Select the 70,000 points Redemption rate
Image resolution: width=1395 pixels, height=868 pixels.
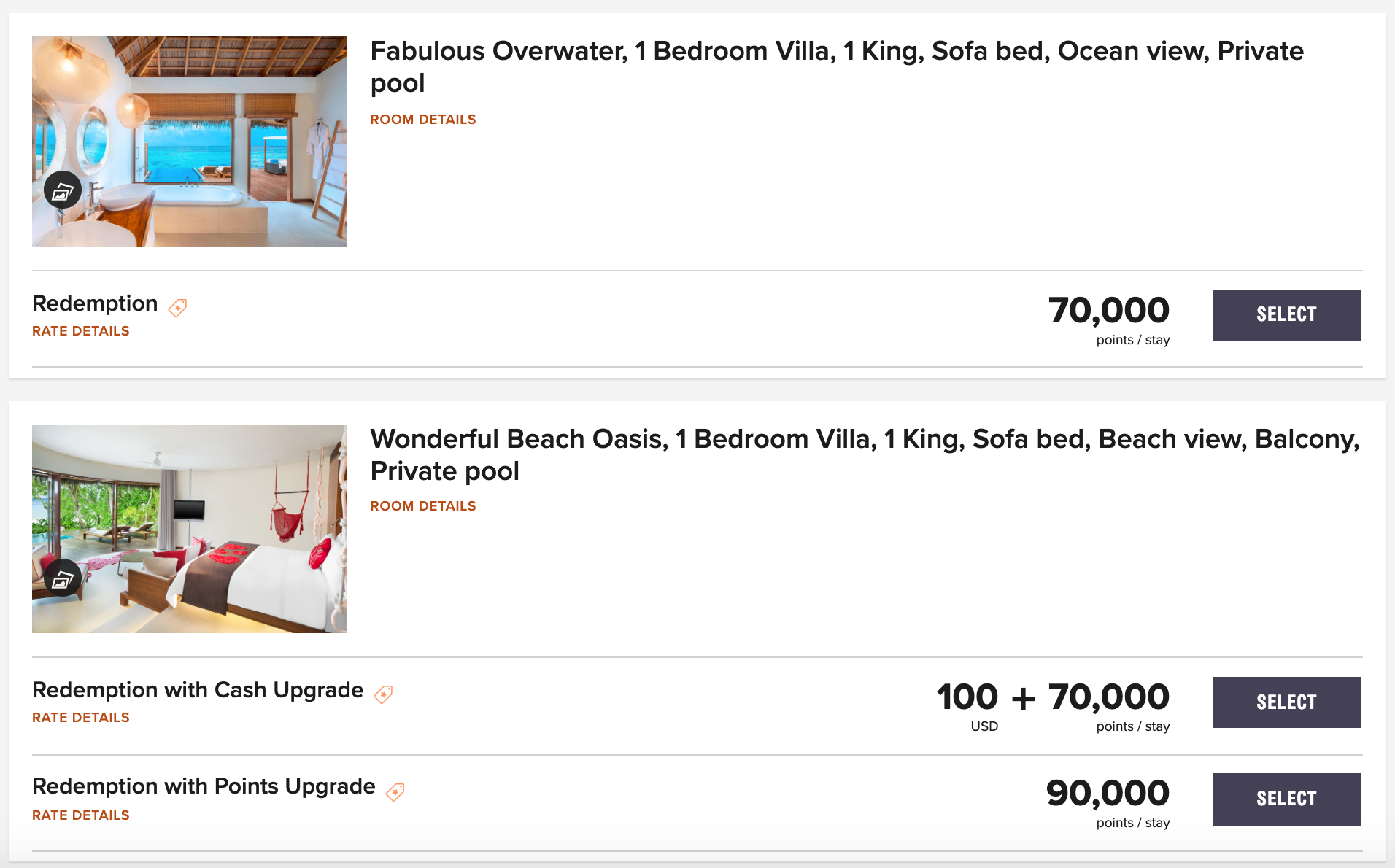pyautogui.click(x=1286, y=315)
